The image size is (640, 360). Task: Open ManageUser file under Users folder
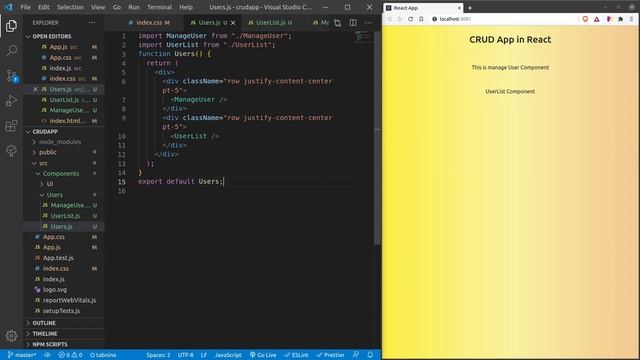(69, 205)
